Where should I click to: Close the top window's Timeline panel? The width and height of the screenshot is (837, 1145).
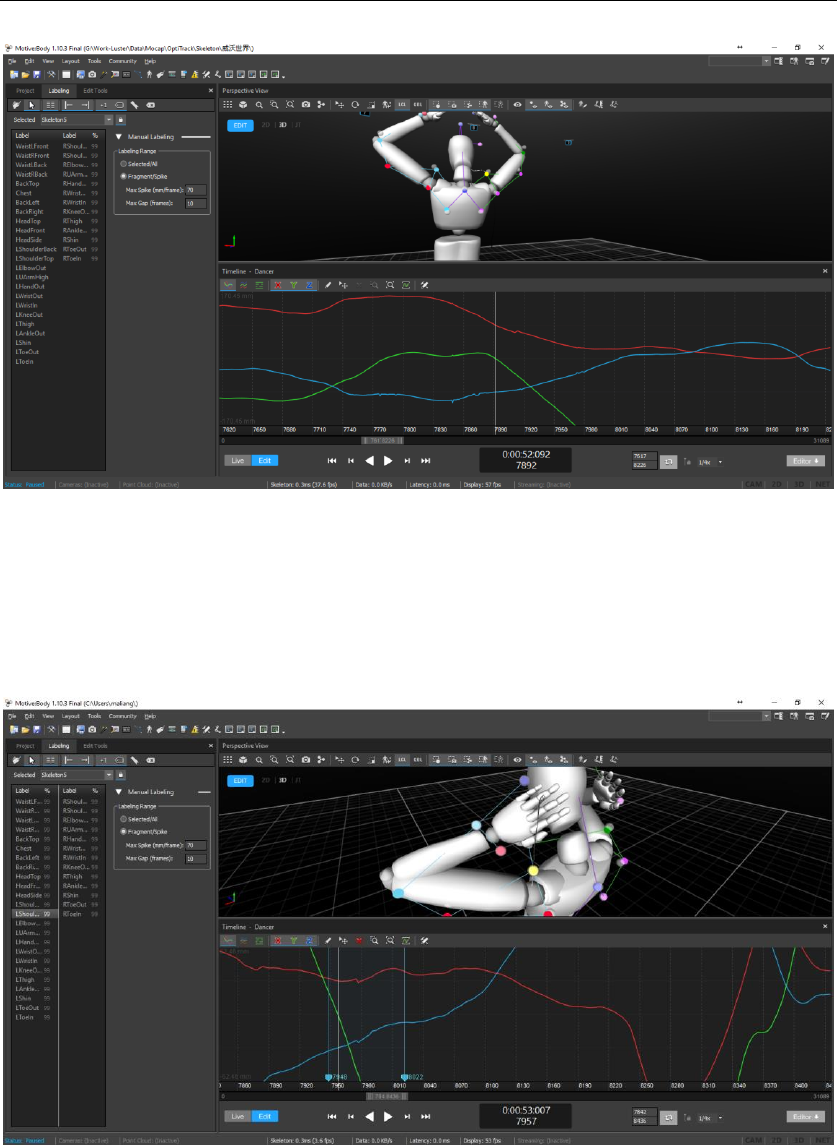825,272
